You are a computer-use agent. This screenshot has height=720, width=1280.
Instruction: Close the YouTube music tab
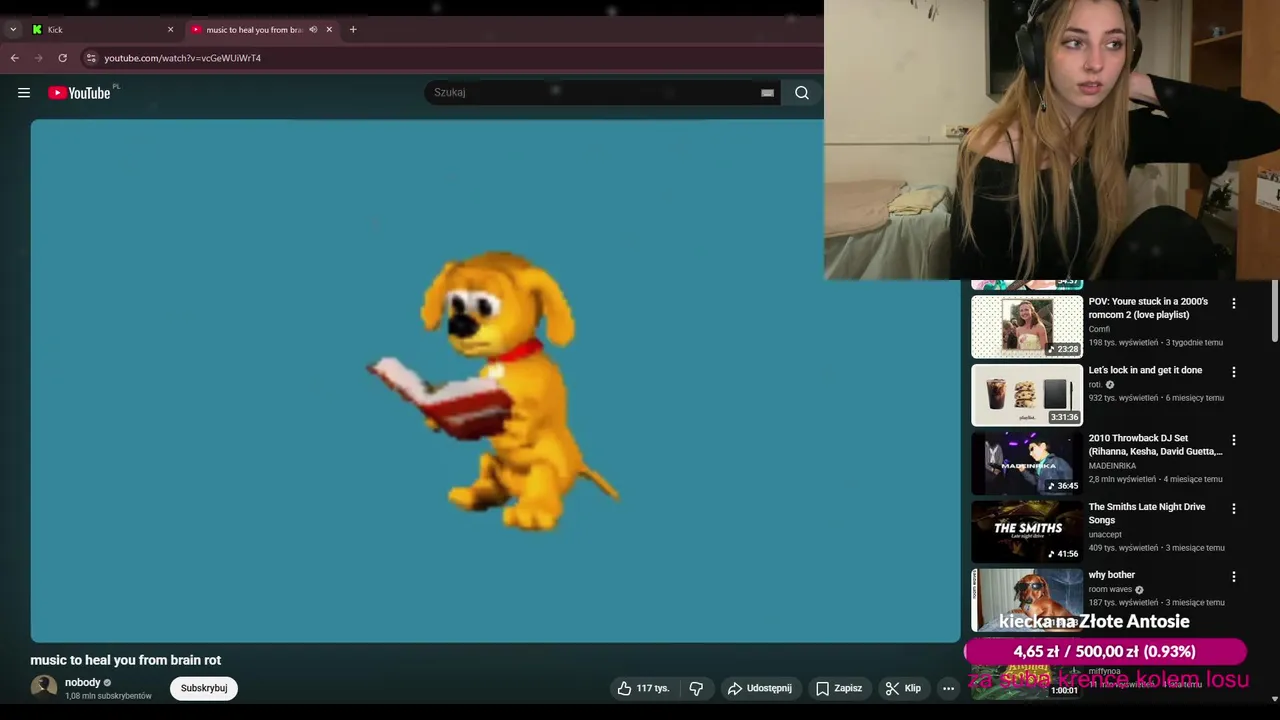click(329, 30)
